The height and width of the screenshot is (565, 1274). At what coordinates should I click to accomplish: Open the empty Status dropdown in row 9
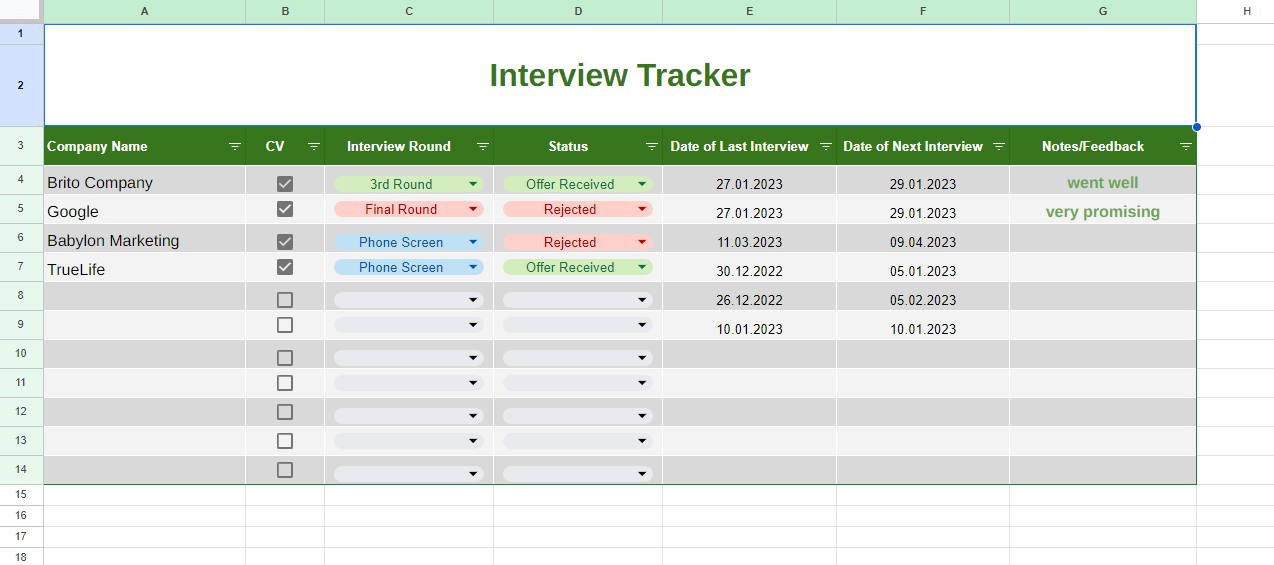point(578,325)
